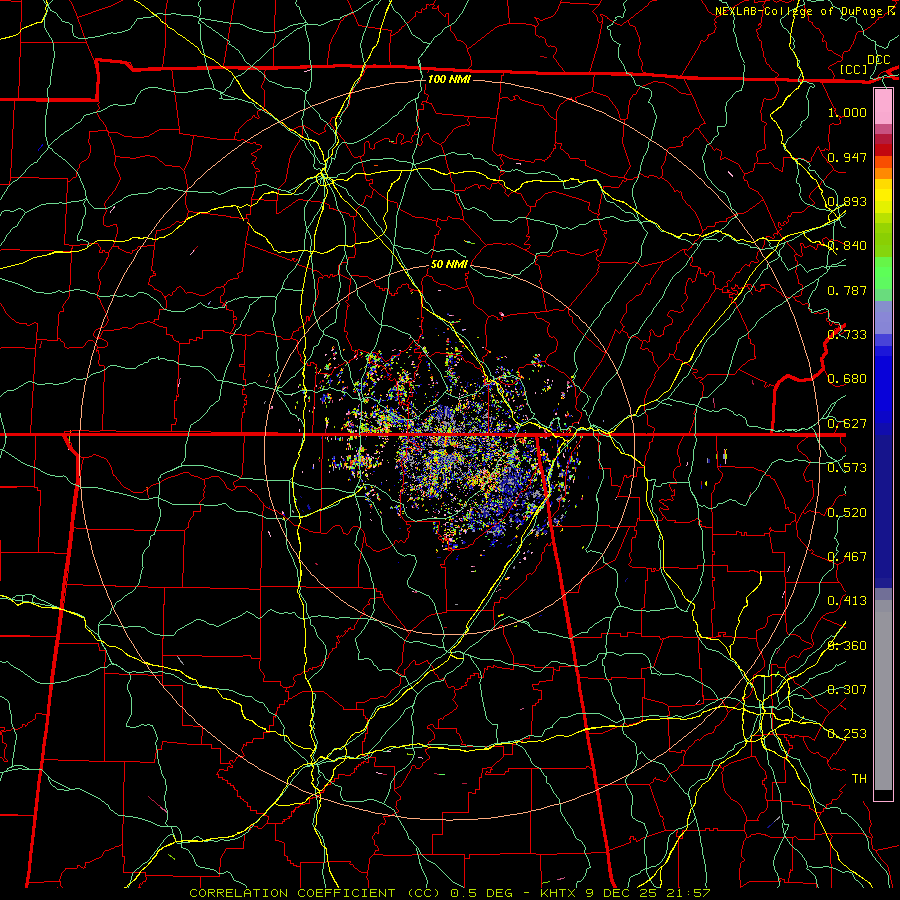Click the 100 NMI range ring label
The width and height of the screenshot is (900, 900).
pyautogui.click(x=449, y=79)
